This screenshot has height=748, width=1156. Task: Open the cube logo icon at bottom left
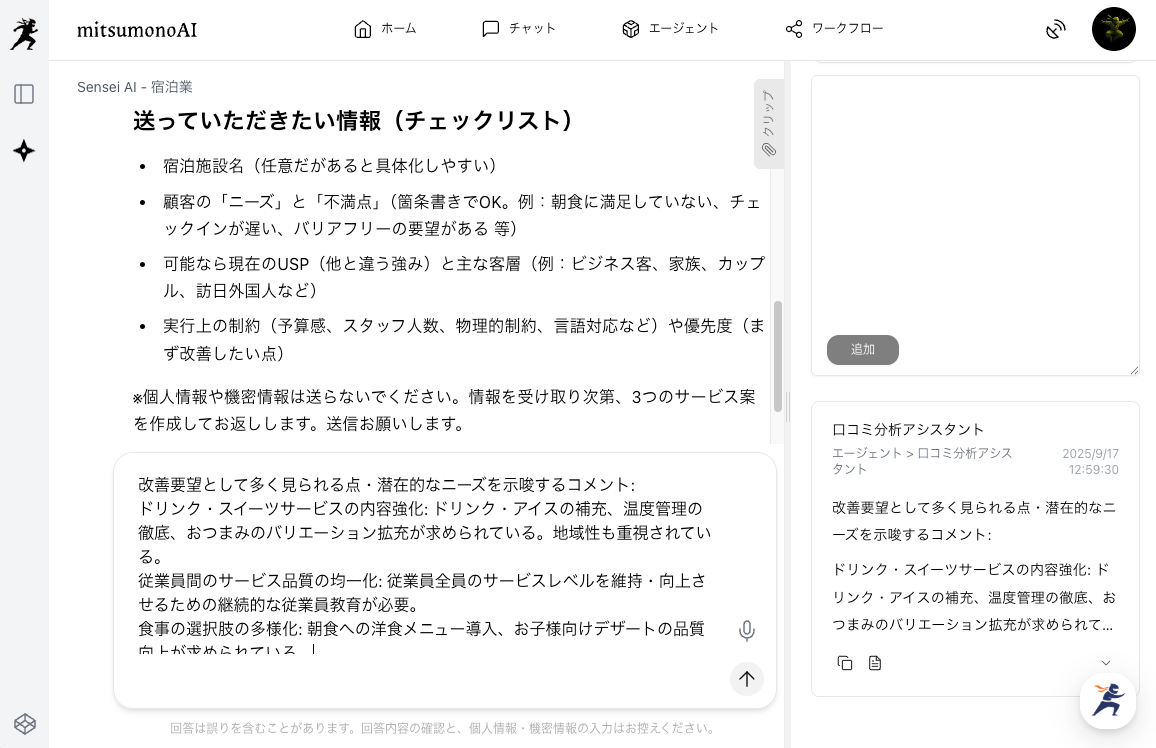pyautogui.click(x=24, y=723)
